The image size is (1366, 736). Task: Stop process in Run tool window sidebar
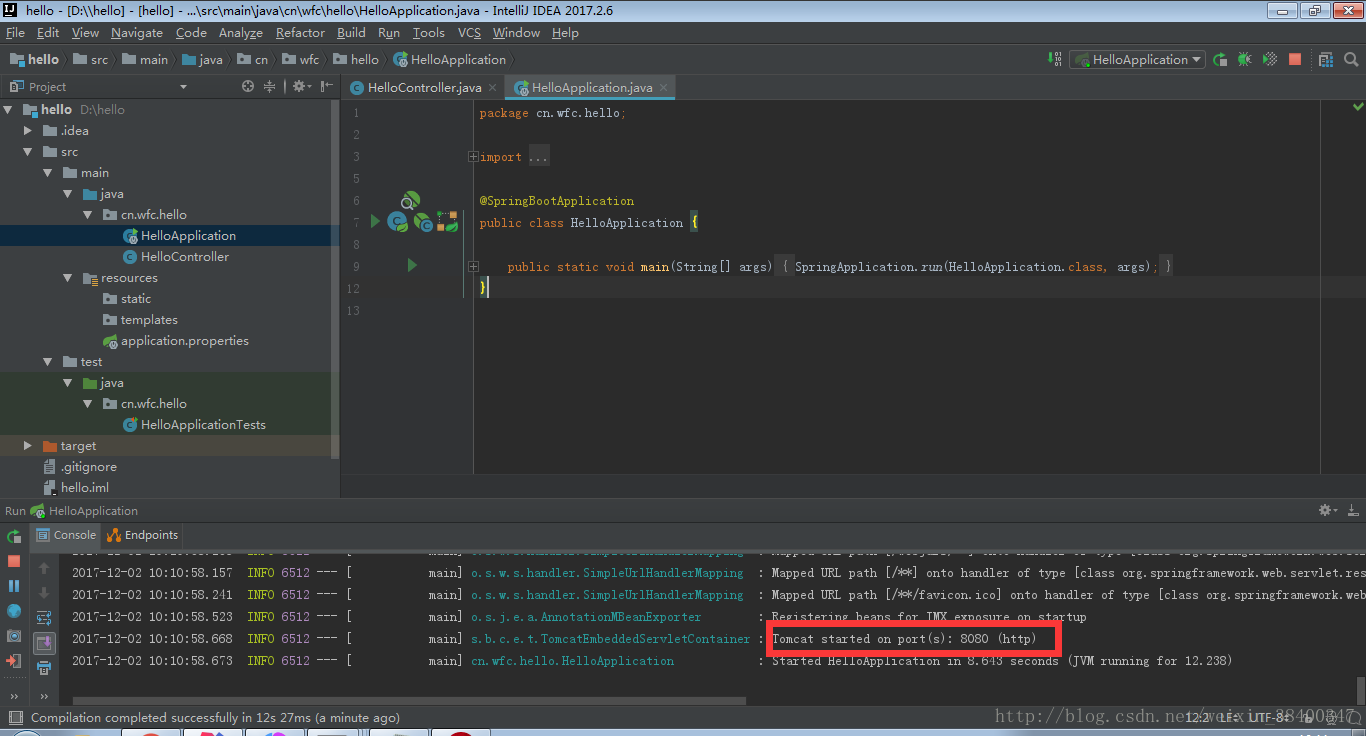[14, 562]
